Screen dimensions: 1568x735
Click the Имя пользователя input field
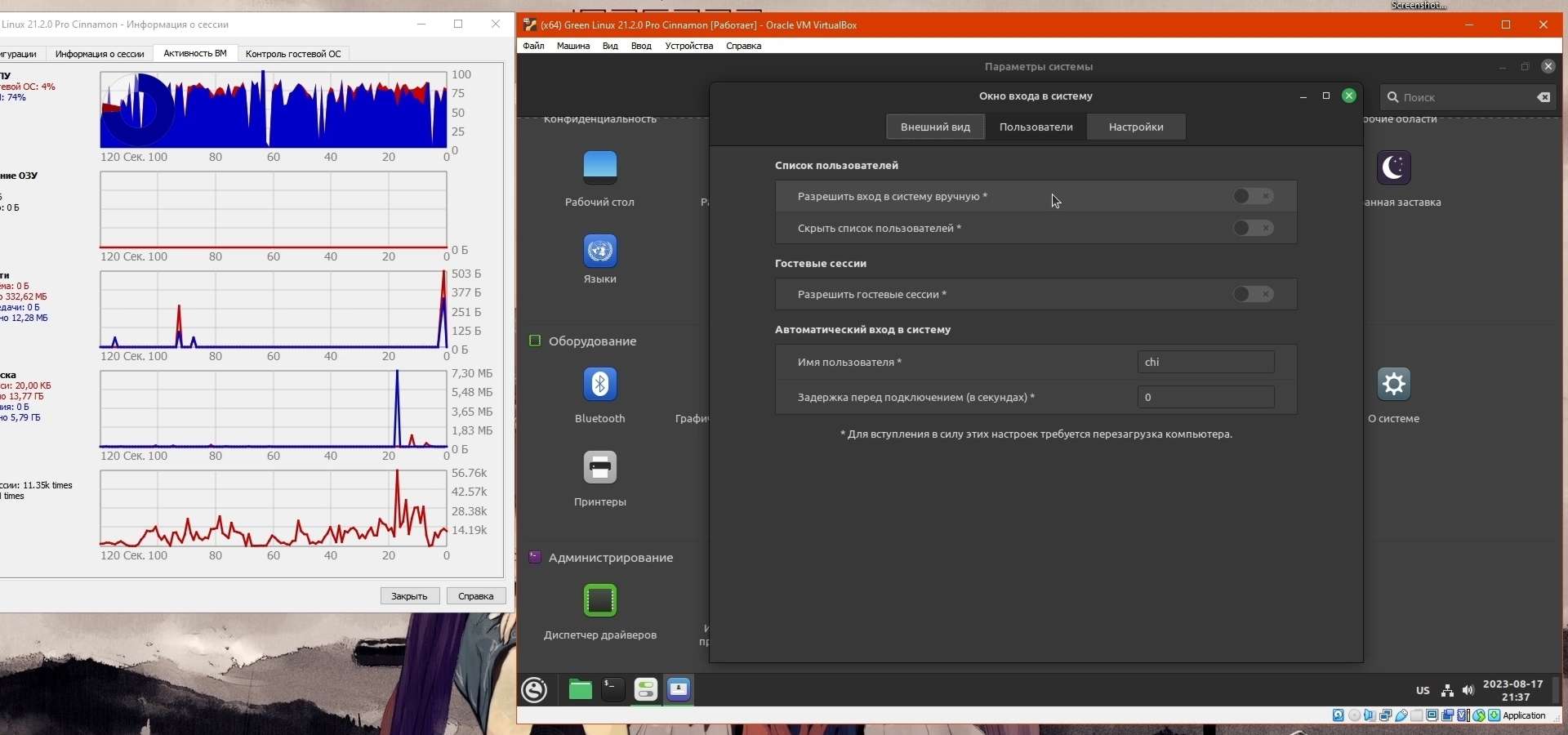coord(1205,362)
